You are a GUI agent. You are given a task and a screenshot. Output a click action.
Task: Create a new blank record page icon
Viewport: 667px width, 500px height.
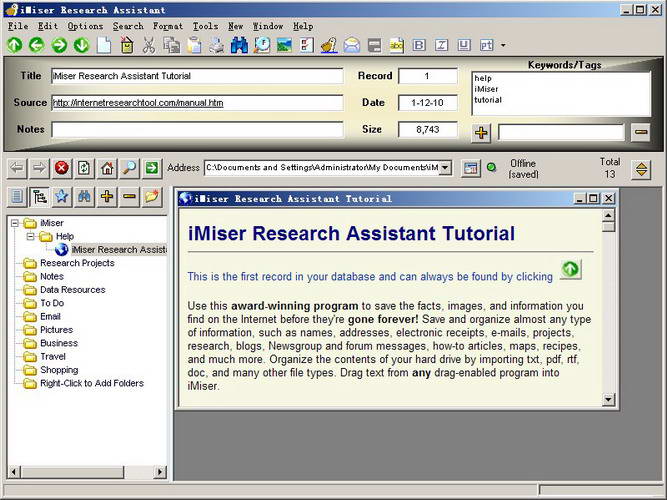point(104,45)
